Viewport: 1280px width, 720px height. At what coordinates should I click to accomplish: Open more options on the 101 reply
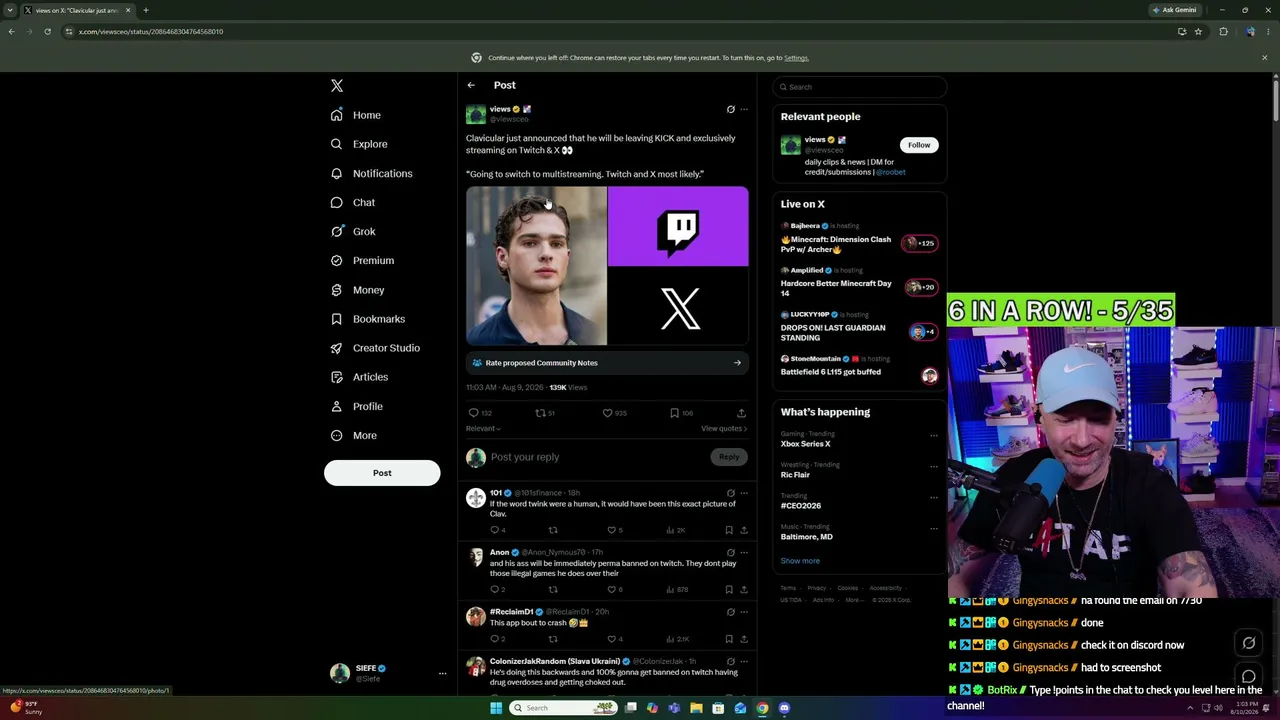(x=743, y=493)
